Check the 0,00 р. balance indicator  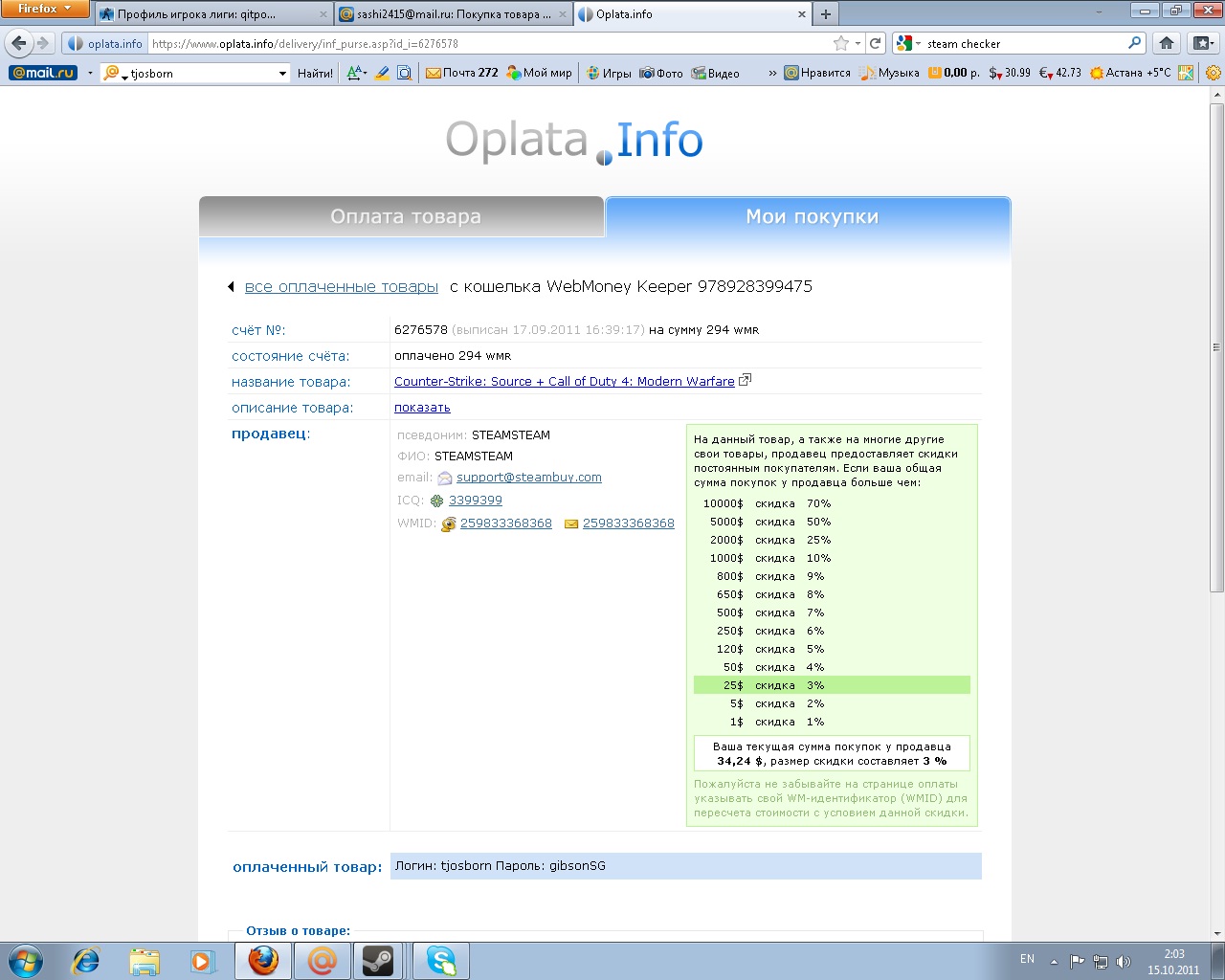click(x=954, y=73)
